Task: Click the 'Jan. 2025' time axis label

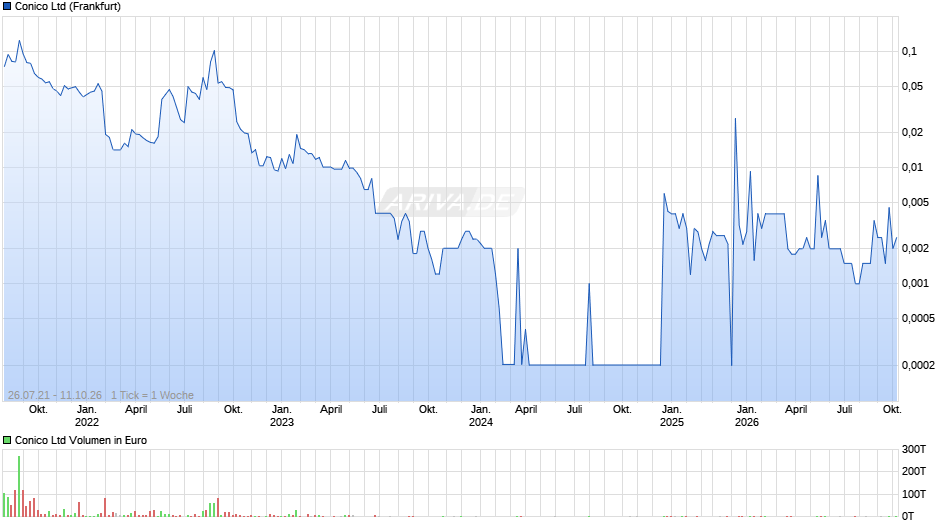Action: (671, 416)
